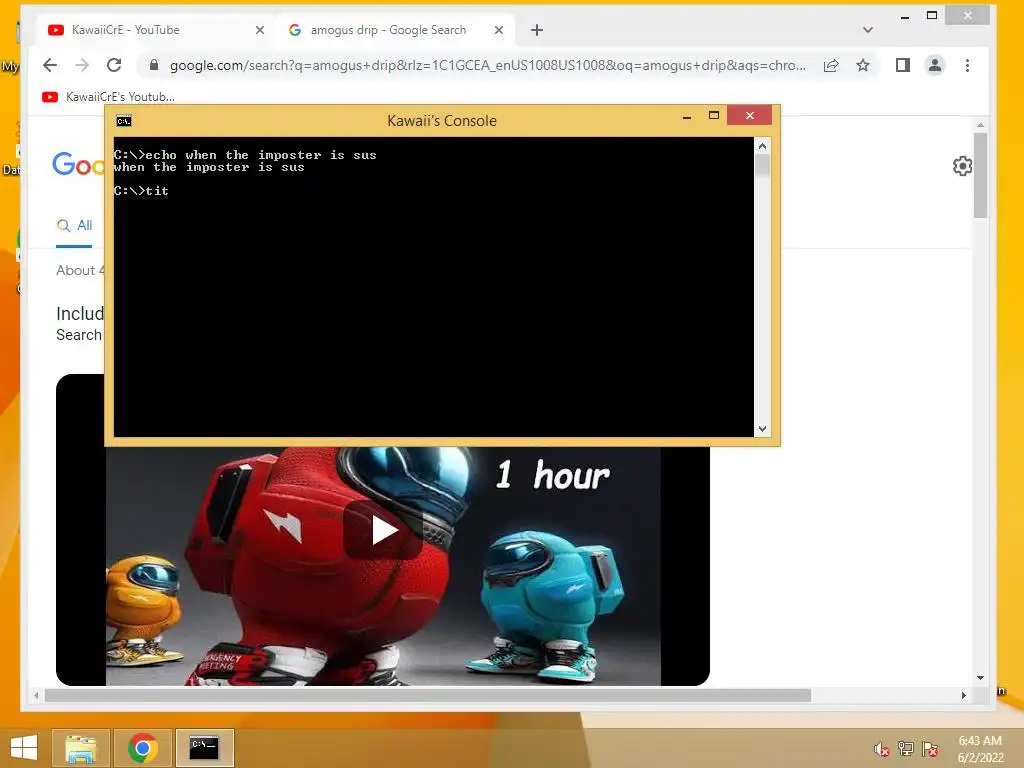Open the Chrome tab search chevron

point(868,30)
